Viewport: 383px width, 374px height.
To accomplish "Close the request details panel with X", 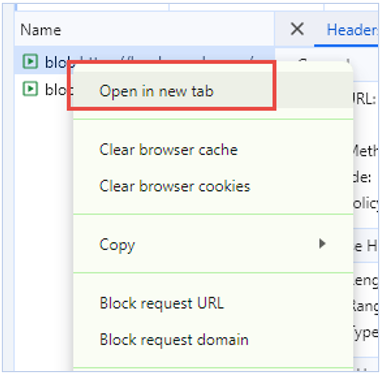I will (297, 29).
